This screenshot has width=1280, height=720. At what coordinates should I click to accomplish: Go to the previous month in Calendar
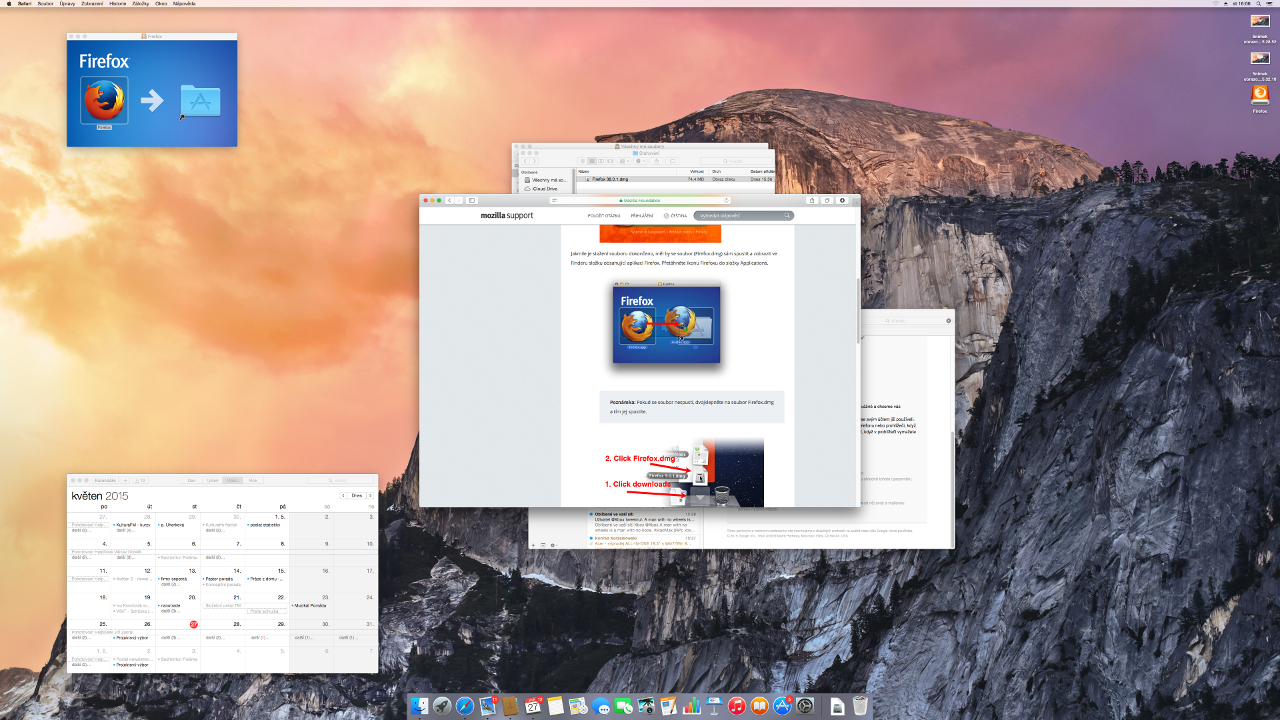pos(343,496)
